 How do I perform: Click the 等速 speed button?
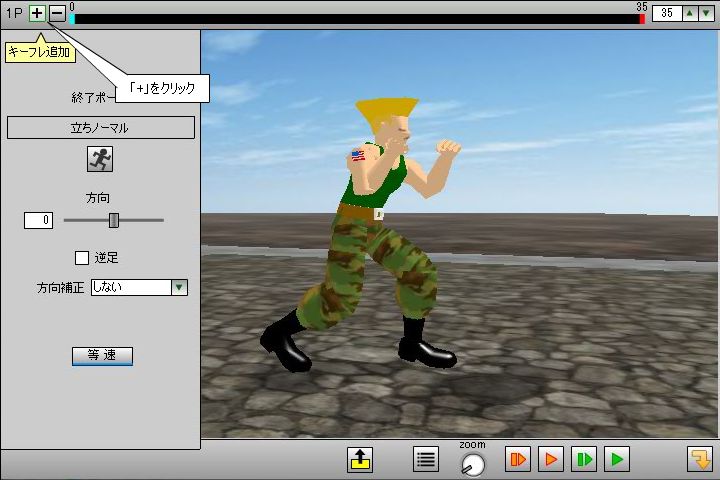click(x=102, y=356)
